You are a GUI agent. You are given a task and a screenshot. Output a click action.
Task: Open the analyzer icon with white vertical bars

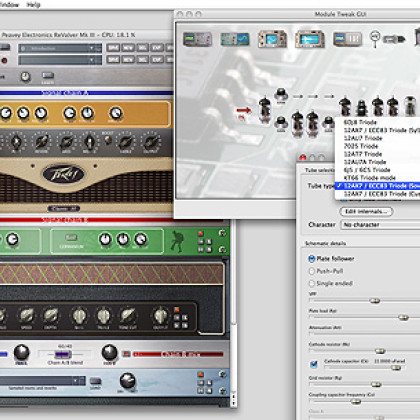[348, 39]
